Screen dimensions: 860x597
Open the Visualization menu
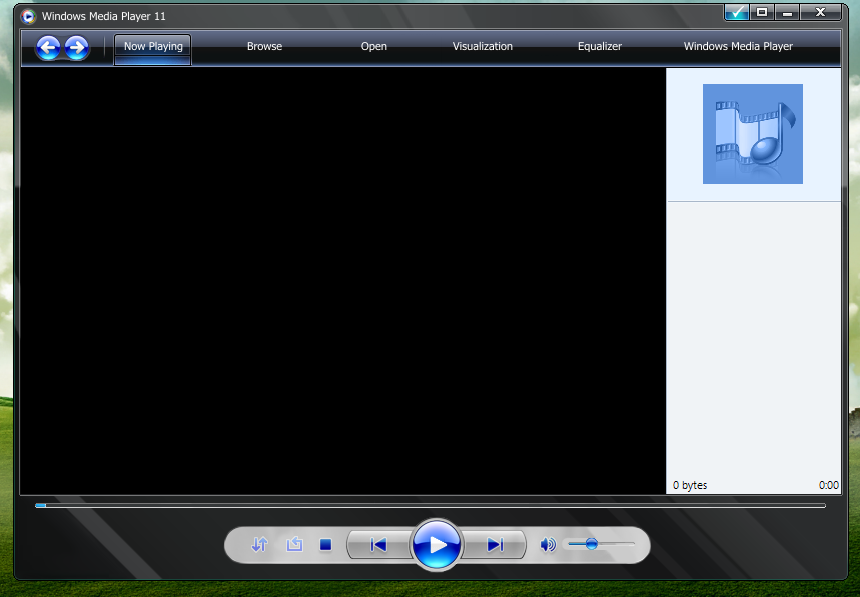click(x=482, y=47)
